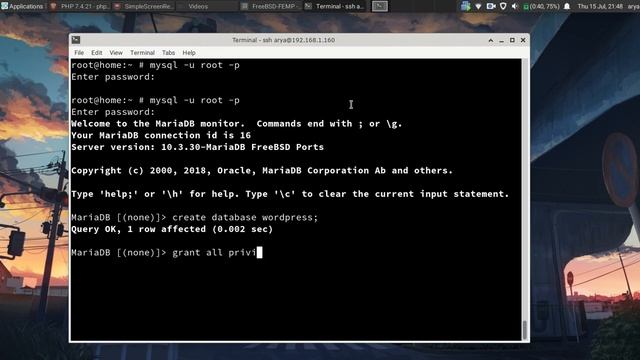Image resolution: width=640 pixels, height=360 pixels.
Task: Switch to the SimpleScreenRecorder taskbar window
Action: pos(143,6)
